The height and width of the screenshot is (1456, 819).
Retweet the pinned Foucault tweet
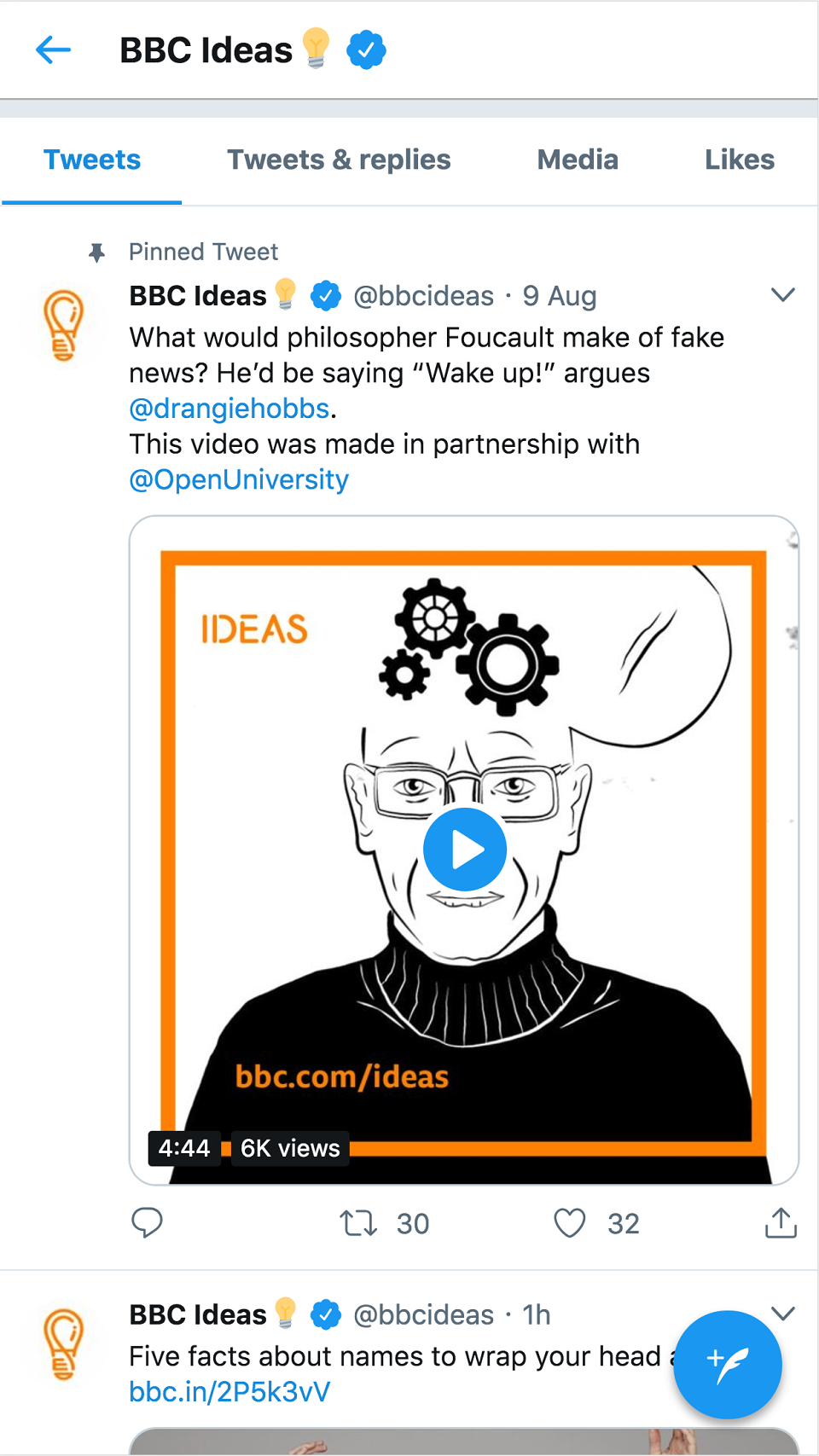pyautogui.click(x=358, y=1223)
